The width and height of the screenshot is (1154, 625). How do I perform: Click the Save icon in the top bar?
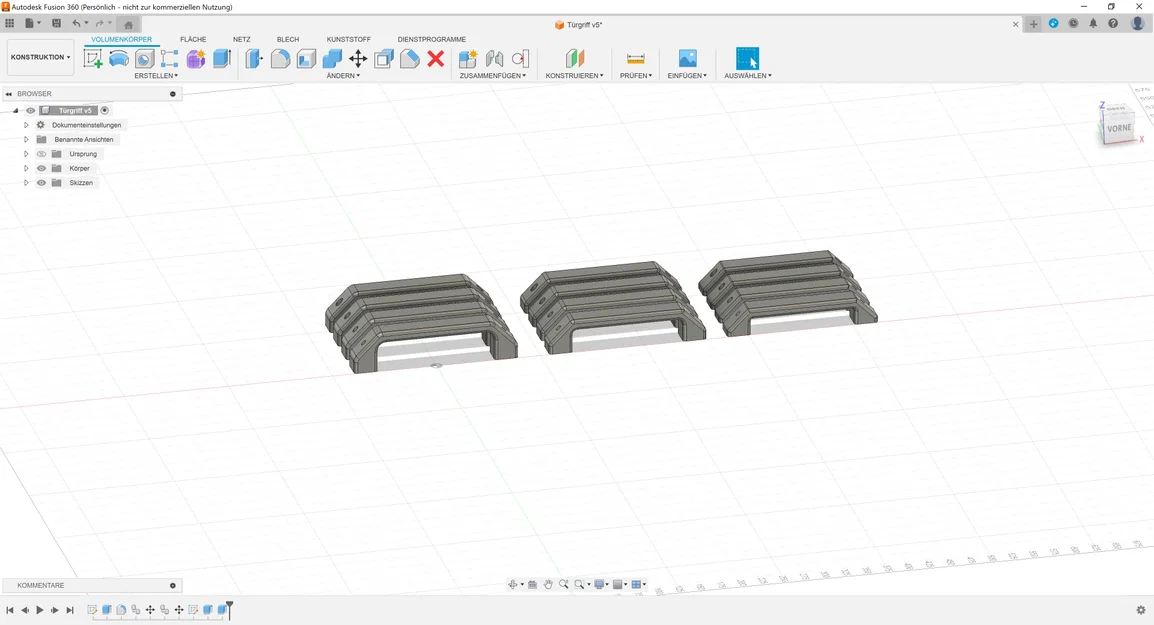[x=56, y=24]
